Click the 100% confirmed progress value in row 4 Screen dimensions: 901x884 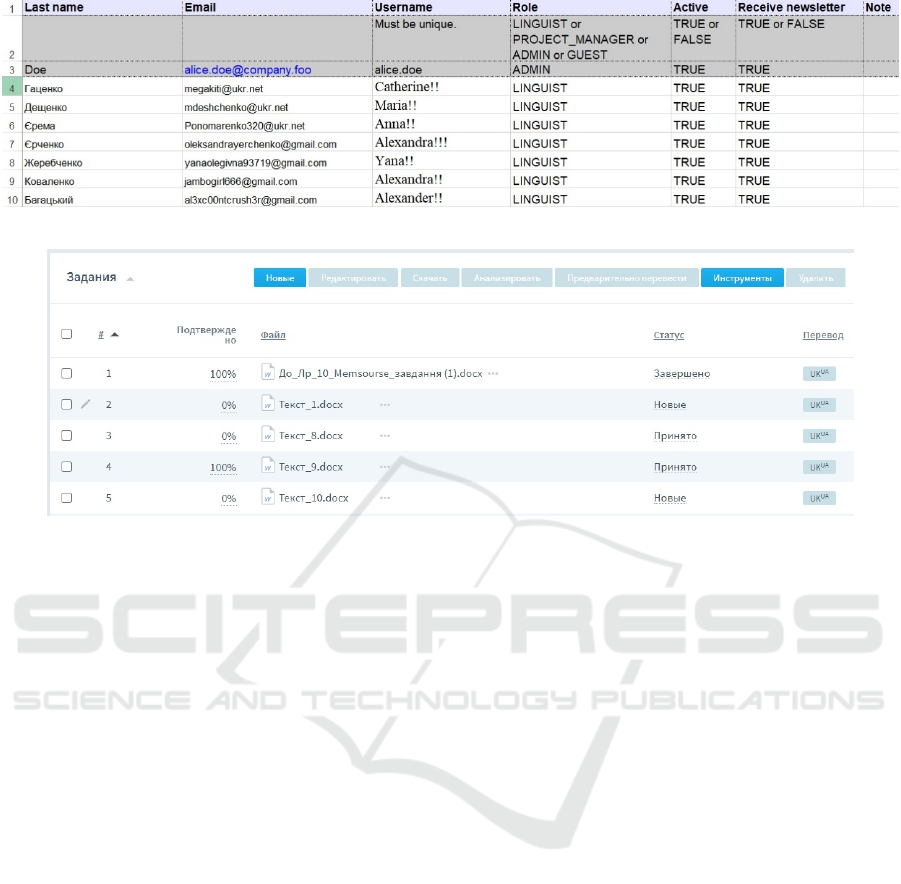[x=222, y=467]
